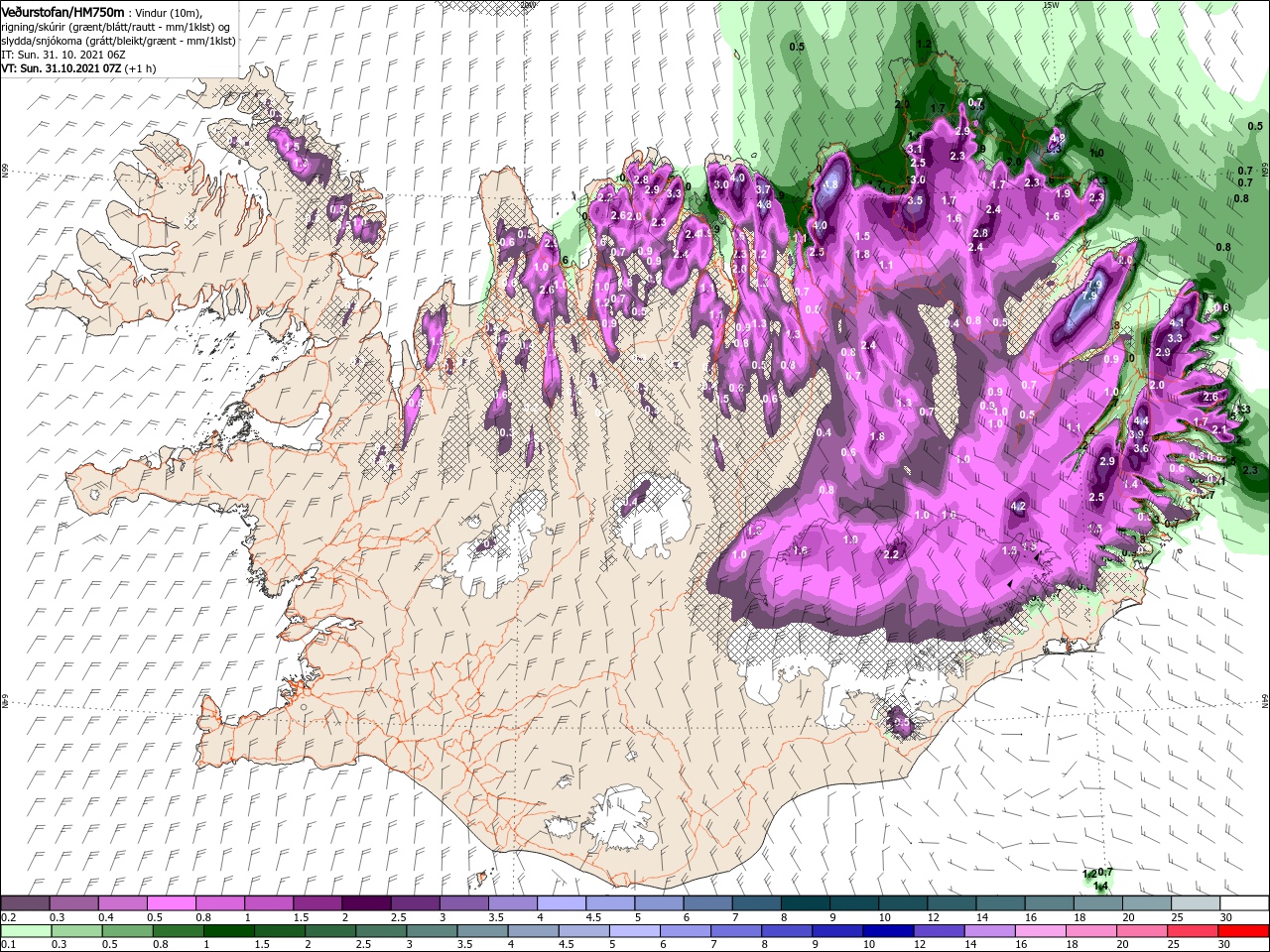Click the '4.1' precipitation value near east coast

(1178, 323)
